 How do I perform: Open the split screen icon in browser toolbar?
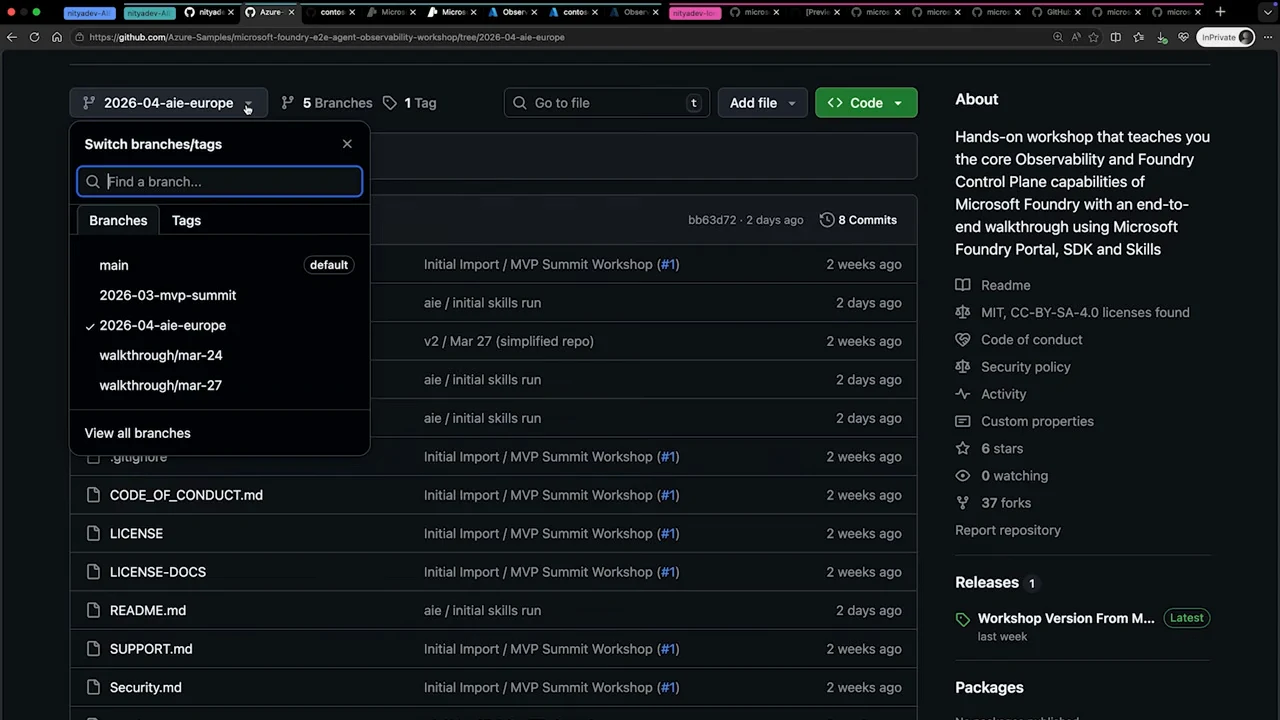click(x=1116, y=37)
